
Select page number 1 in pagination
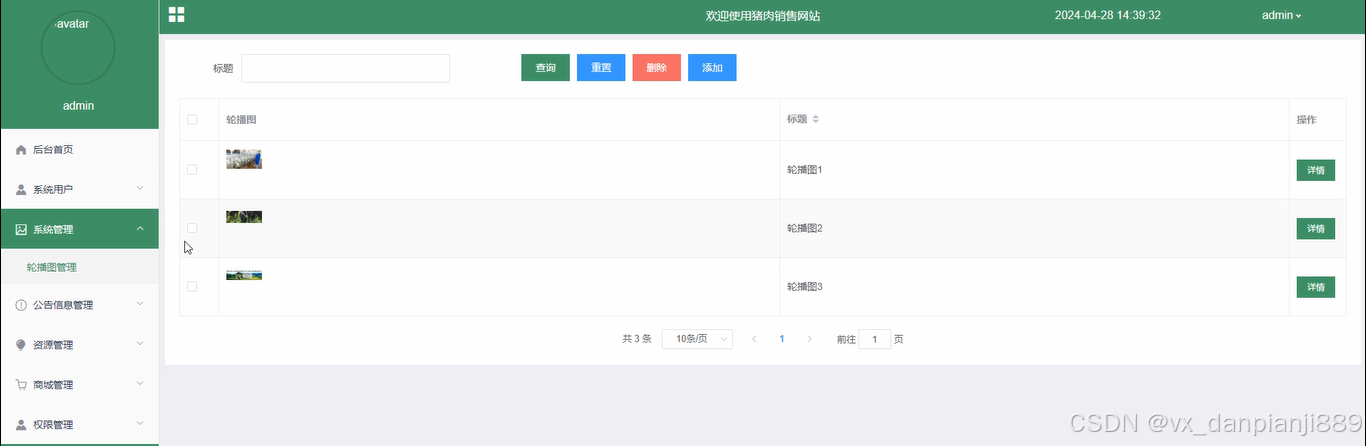click(782, 339)
